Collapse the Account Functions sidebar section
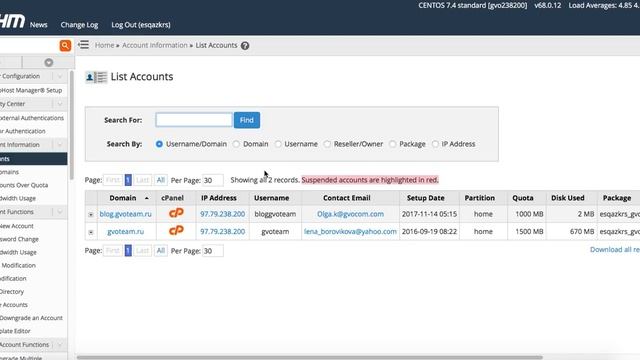This screenshot has width=640, height=360. point(60,212)
